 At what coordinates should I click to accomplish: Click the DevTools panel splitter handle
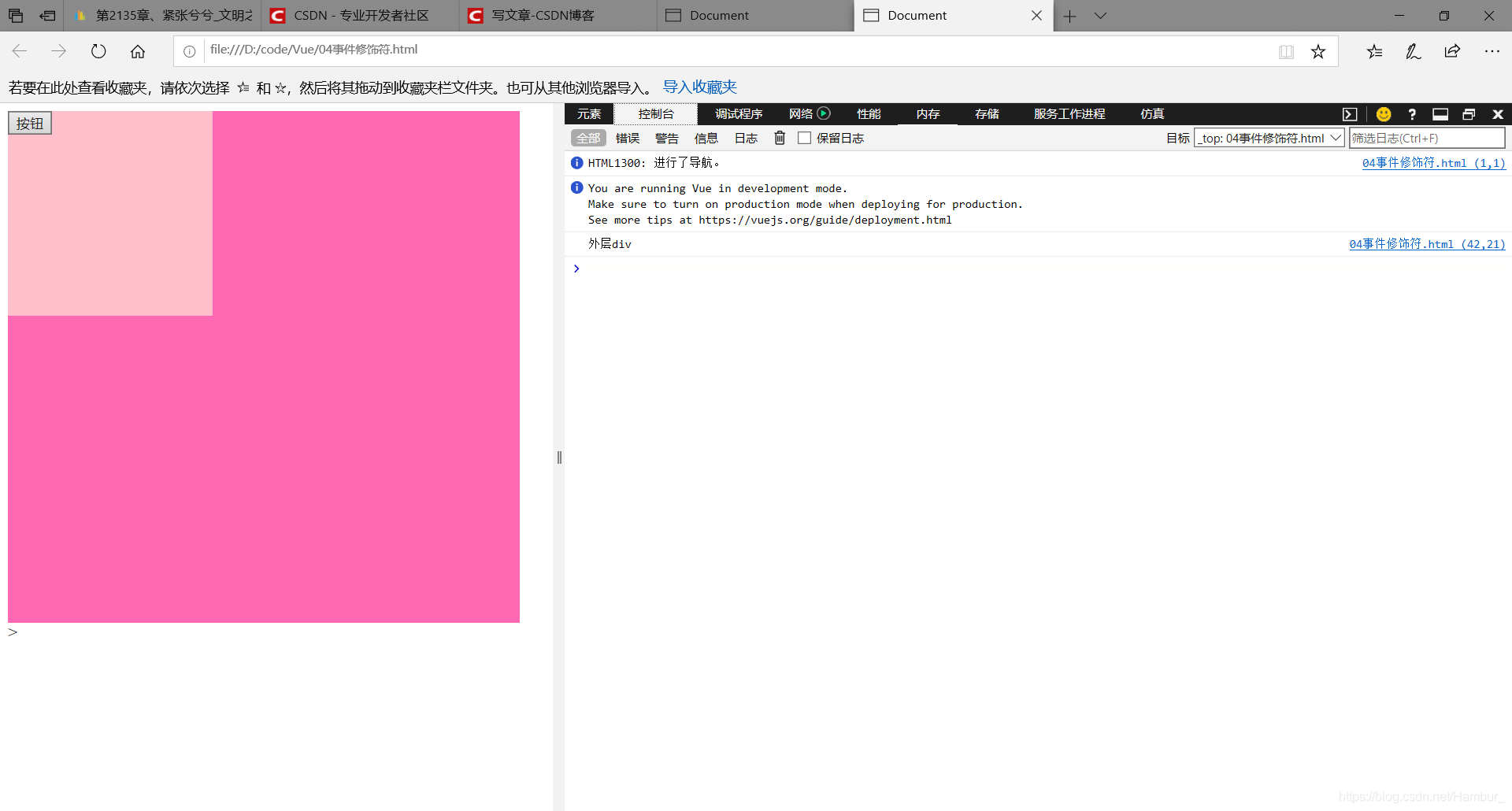point(559,457)
